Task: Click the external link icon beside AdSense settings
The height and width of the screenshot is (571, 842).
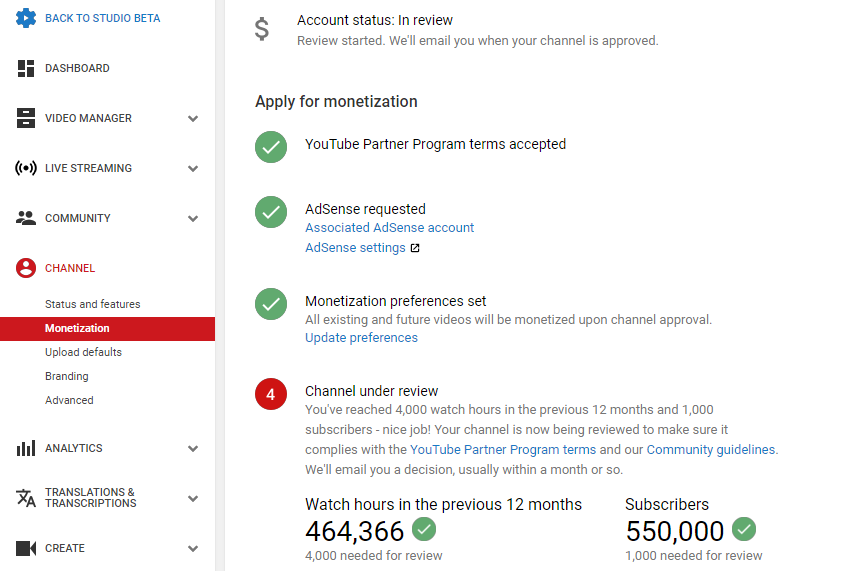Action: coord(415,248)
